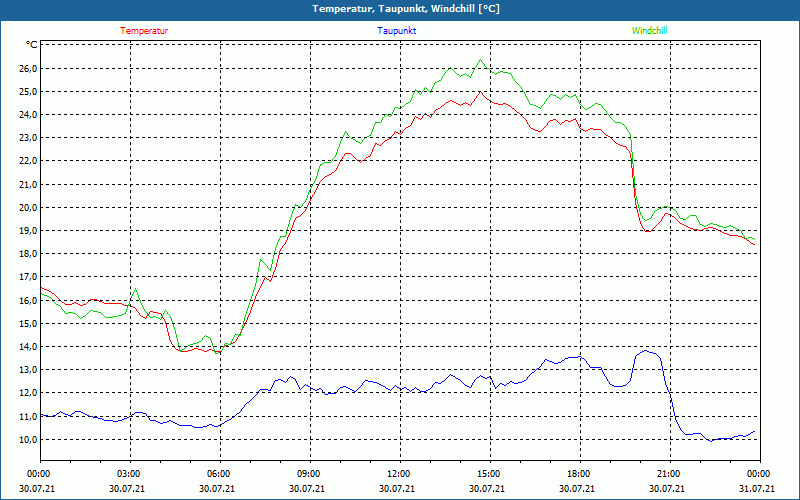
Task: Click the 09:00 time axis label
Action: pyautogui.click(x=309, y=473)
